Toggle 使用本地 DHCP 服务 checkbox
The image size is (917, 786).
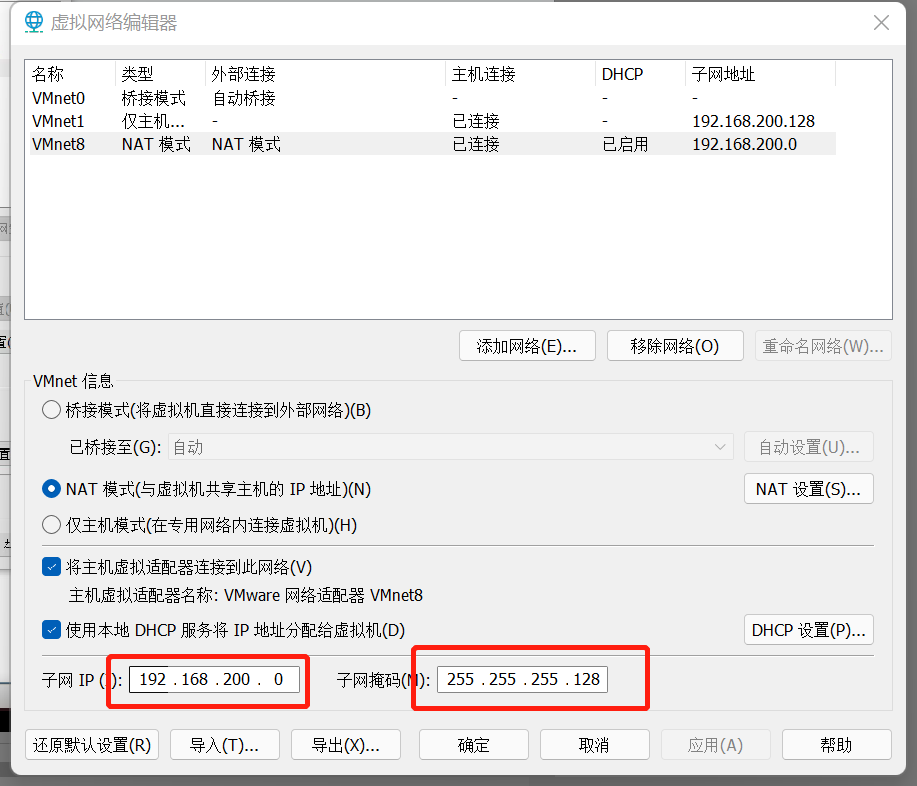(51, 630)
